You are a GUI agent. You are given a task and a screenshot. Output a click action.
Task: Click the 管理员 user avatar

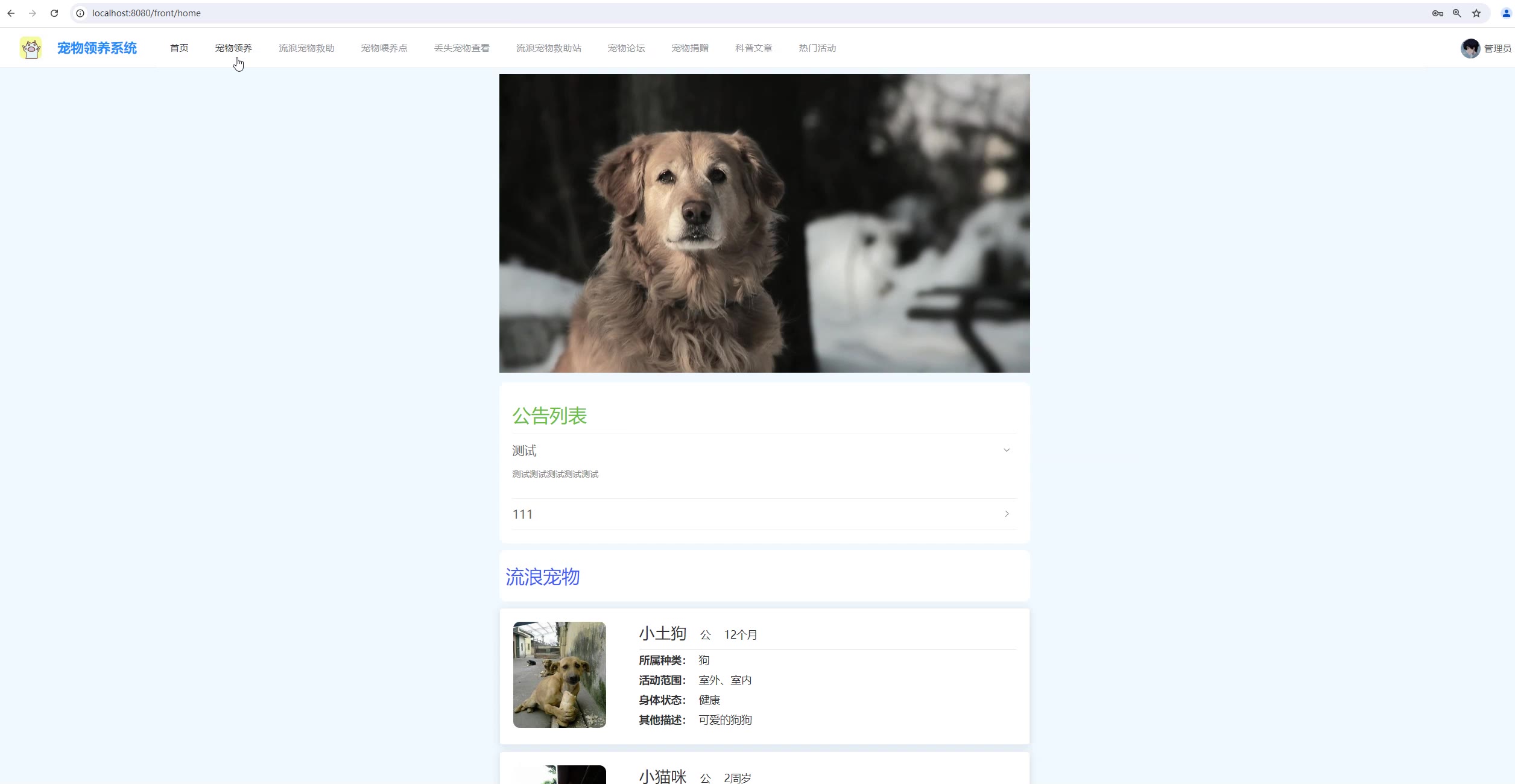coord(1470,48)
